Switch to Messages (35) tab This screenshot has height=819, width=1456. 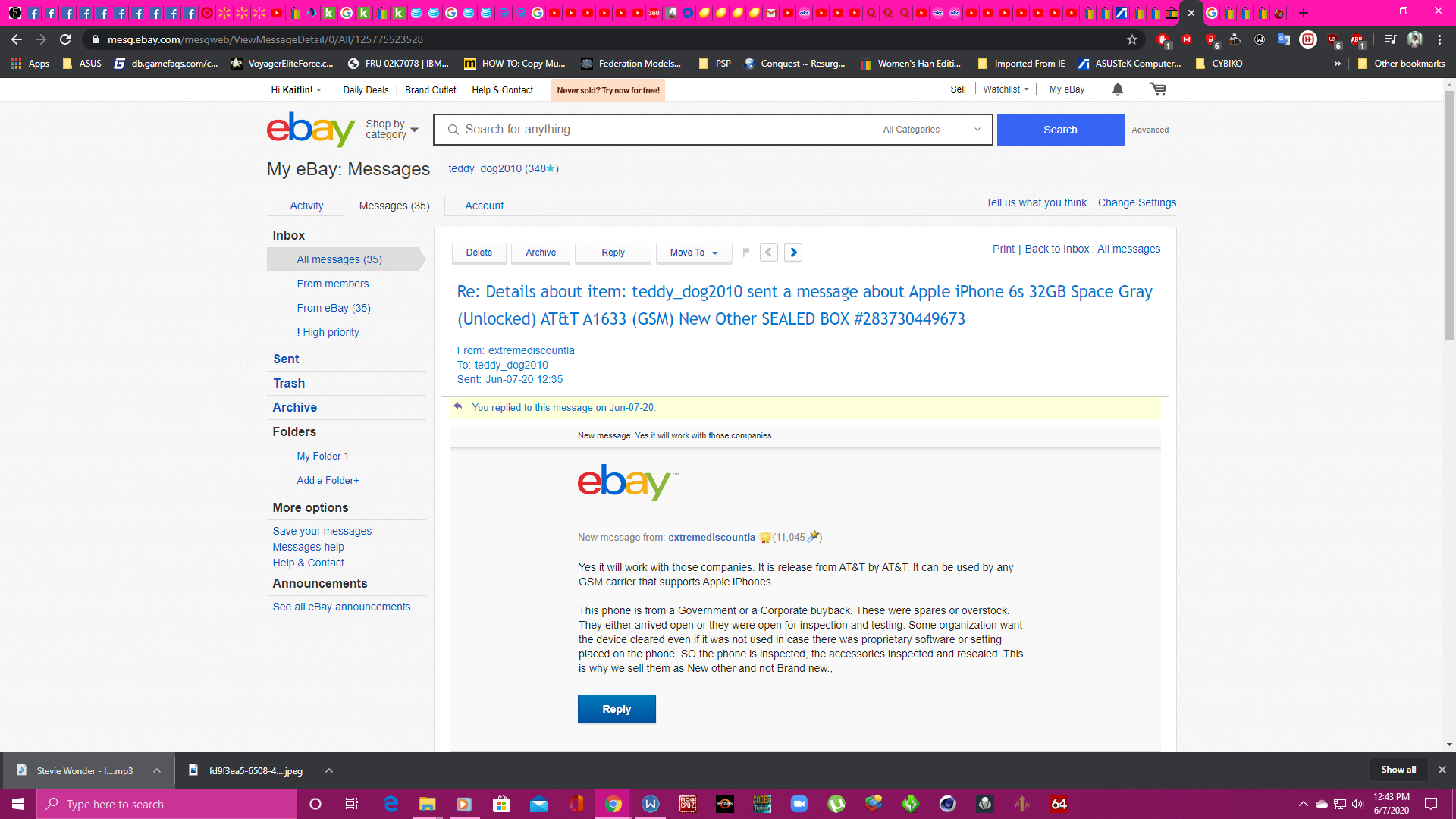(x=394, y=206)
